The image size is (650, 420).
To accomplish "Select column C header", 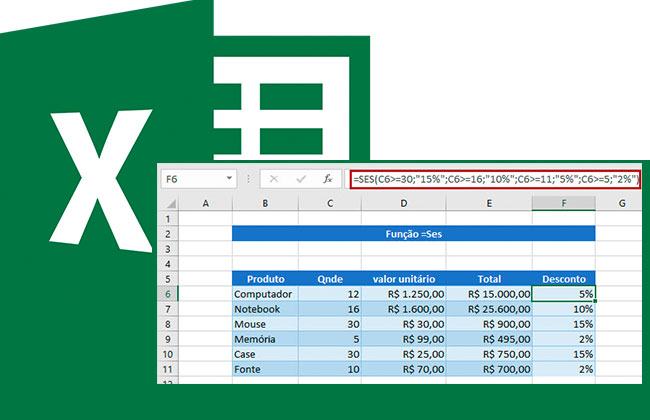I will coord(330,203).
